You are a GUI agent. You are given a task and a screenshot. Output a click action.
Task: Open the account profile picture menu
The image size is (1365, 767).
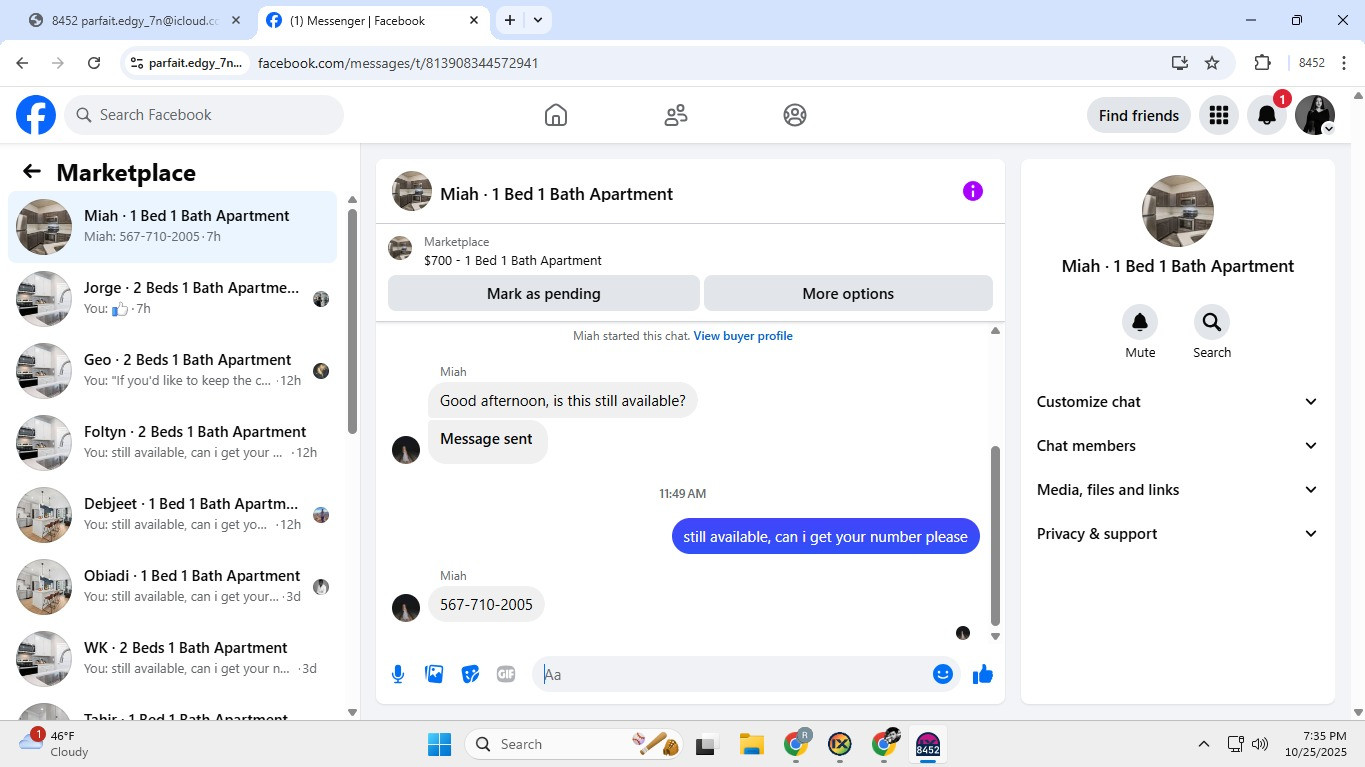[x=1315, y=115]
